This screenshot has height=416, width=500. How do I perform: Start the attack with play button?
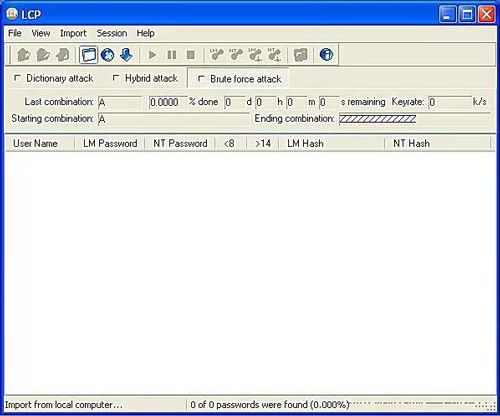[152, 55]
